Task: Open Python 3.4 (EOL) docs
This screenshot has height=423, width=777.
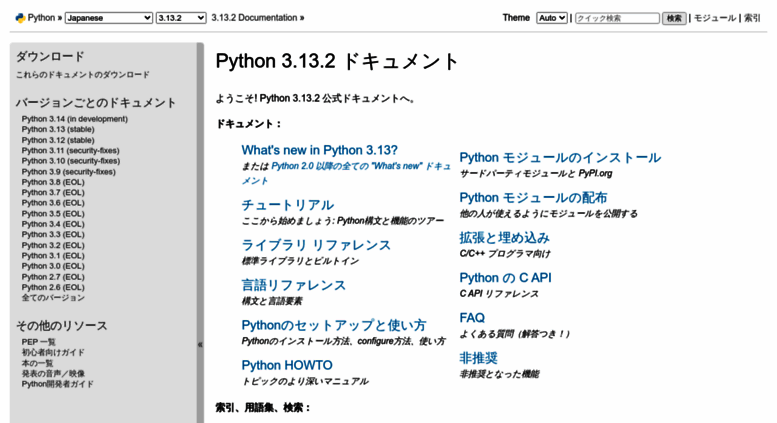Action: click(53, 224)
